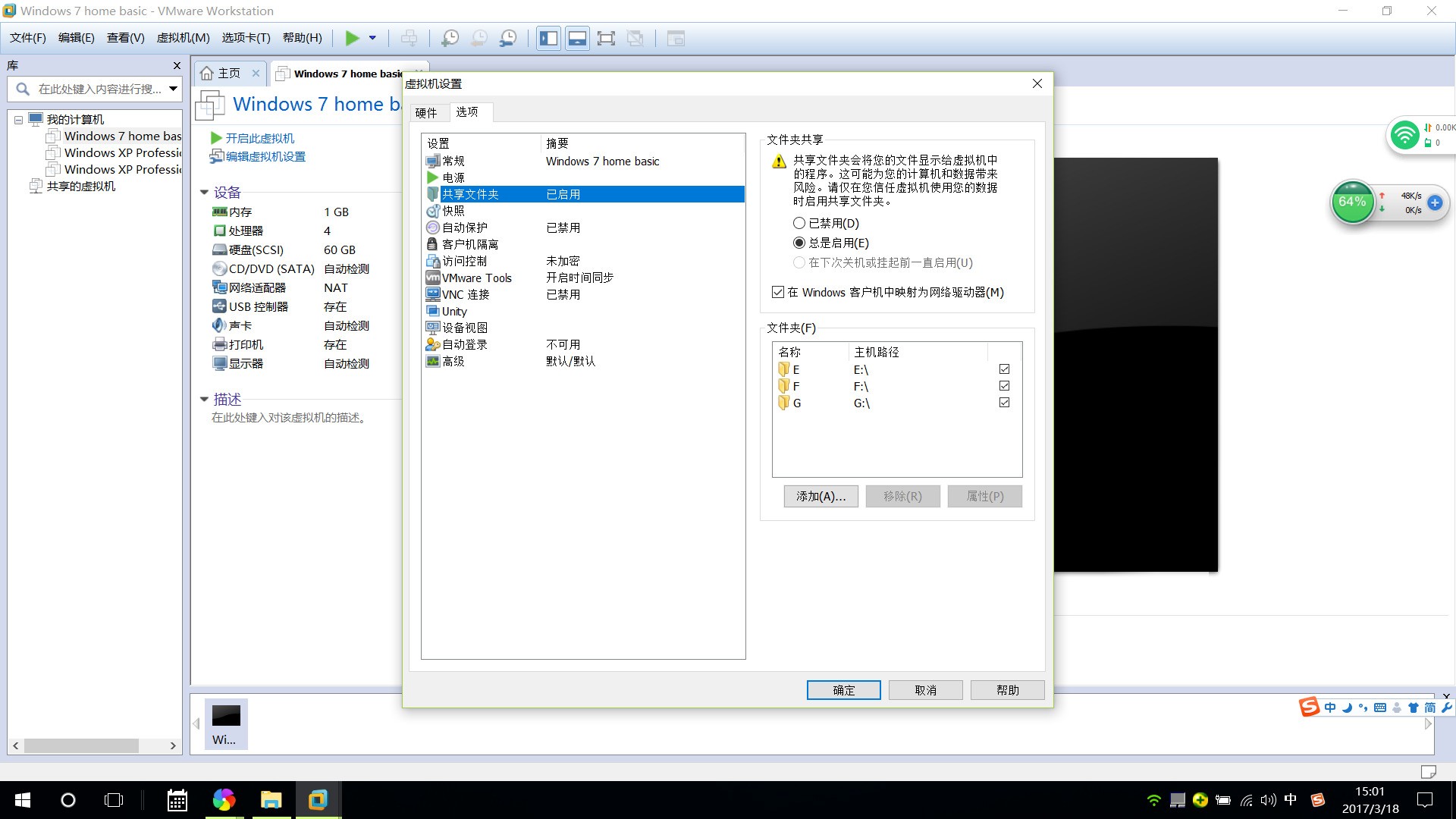Click the Windows 7 VM thumbnail
This screenshot has height=819, width=1456.
[226, 724]
